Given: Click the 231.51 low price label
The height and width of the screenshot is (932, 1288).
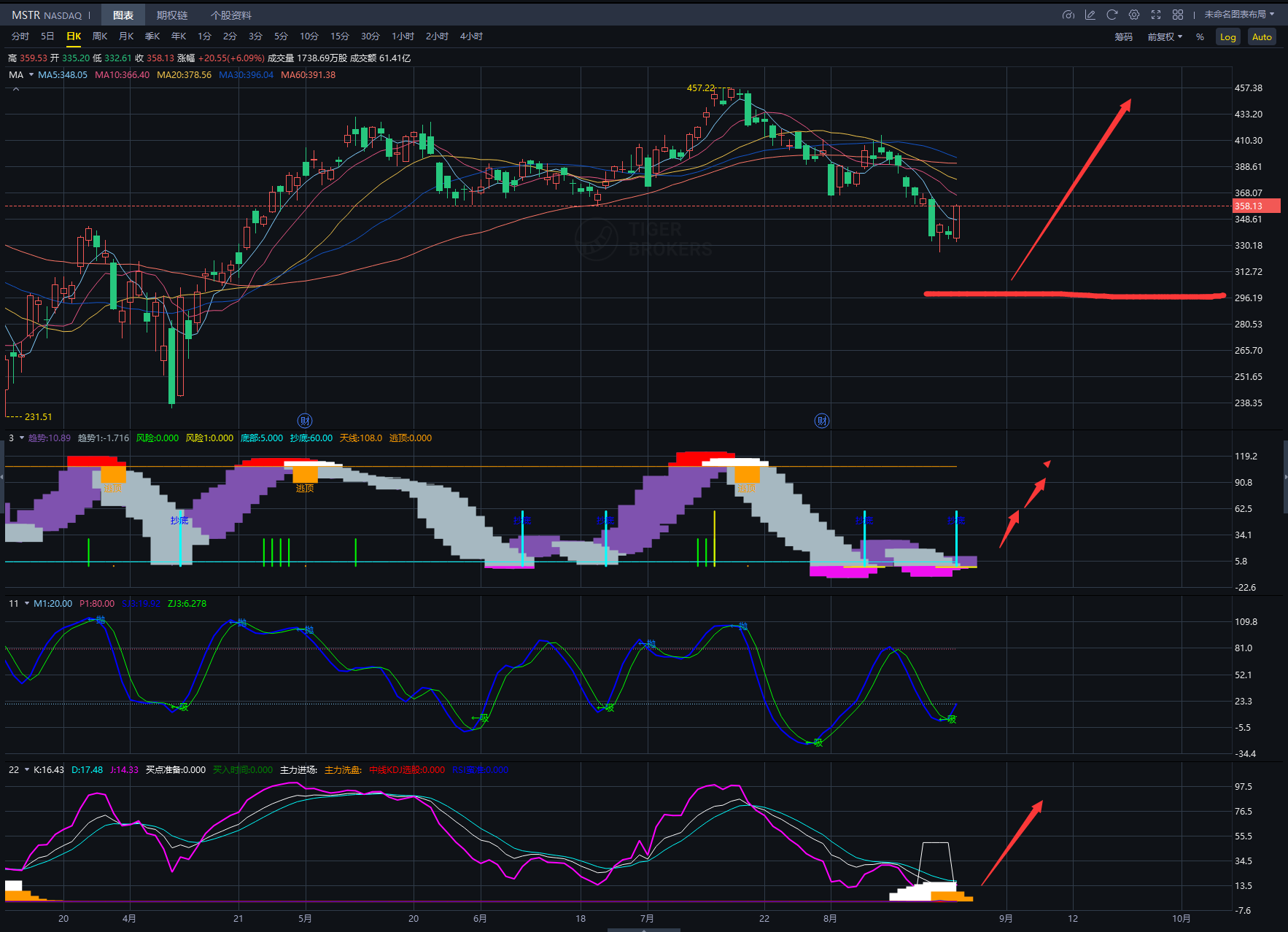Looking at the screenshot, I should pyautogui.click(x=39, y=417).
